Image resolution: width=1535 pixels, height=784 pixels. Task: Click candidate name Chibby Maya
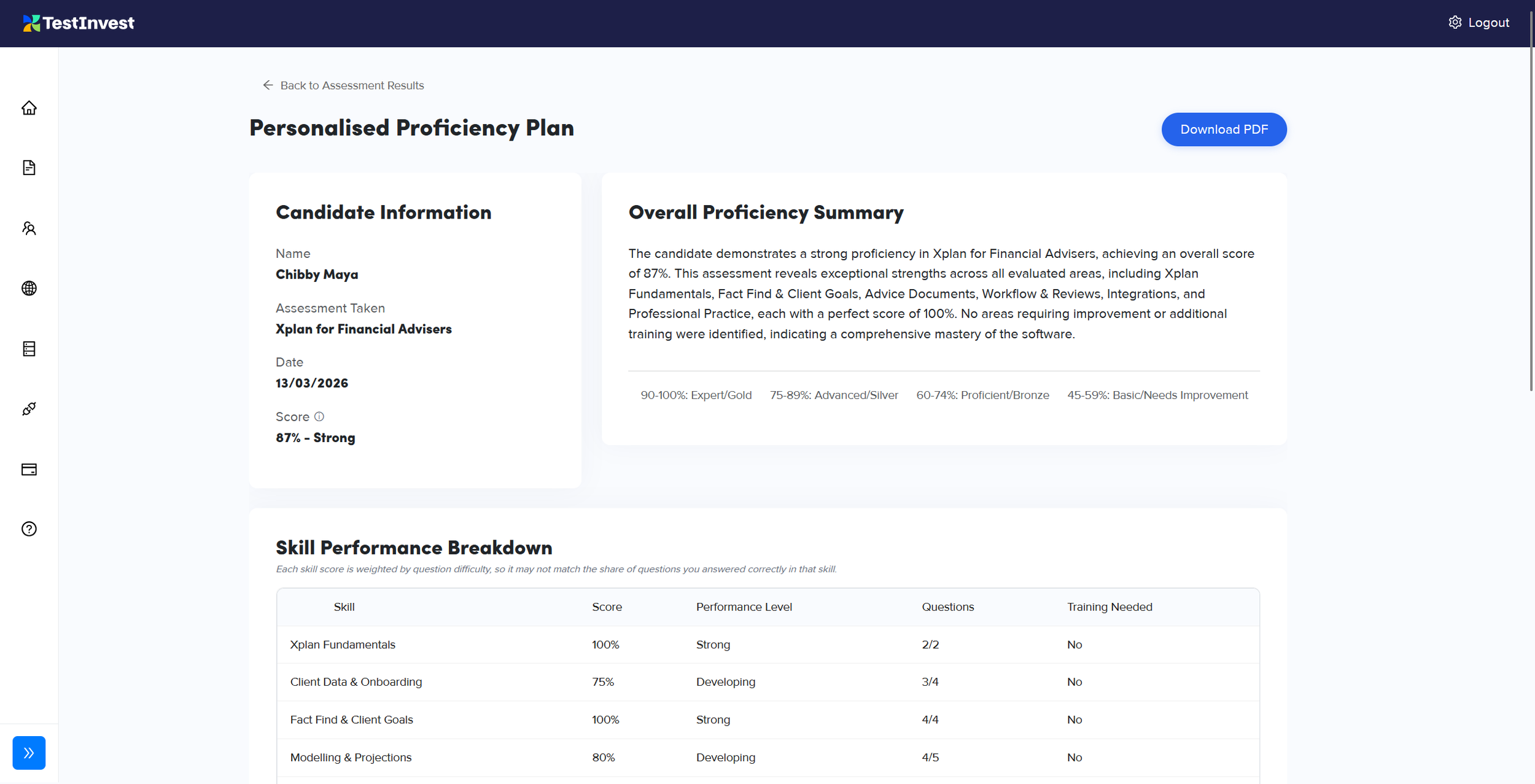click(317, 274)
